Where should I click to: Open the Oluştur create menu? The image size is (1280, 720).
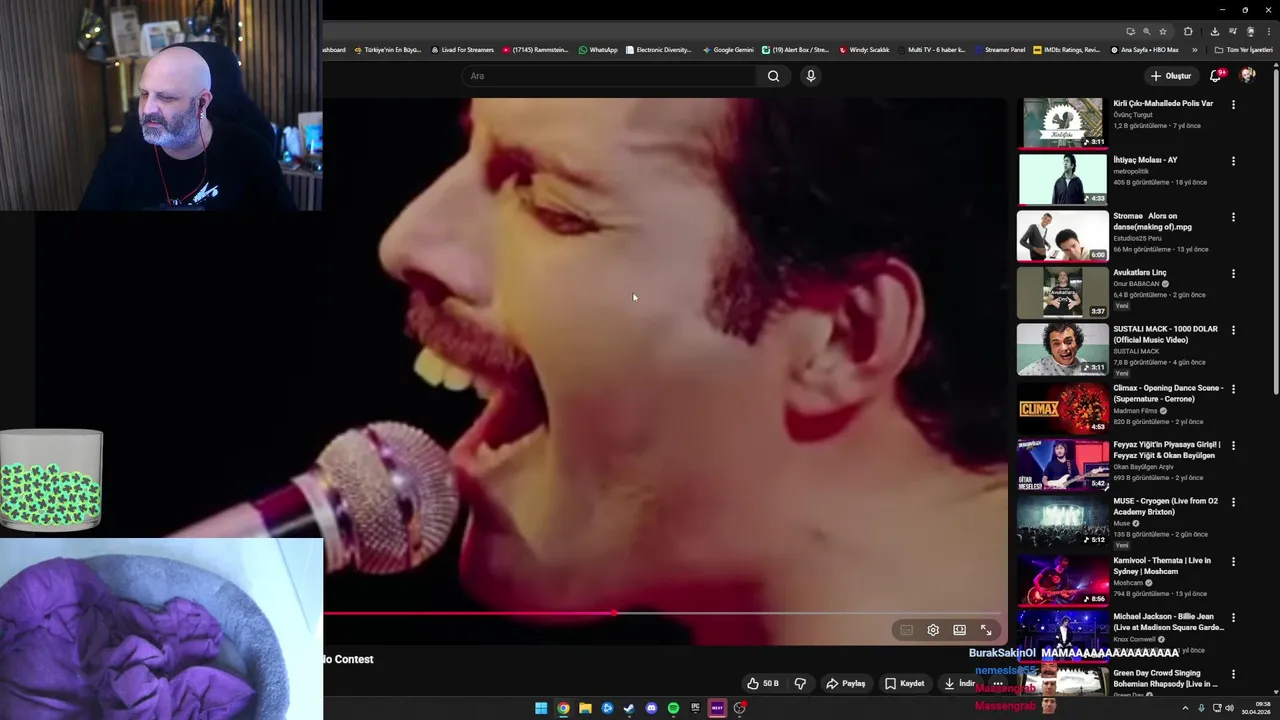[1170, 76]
